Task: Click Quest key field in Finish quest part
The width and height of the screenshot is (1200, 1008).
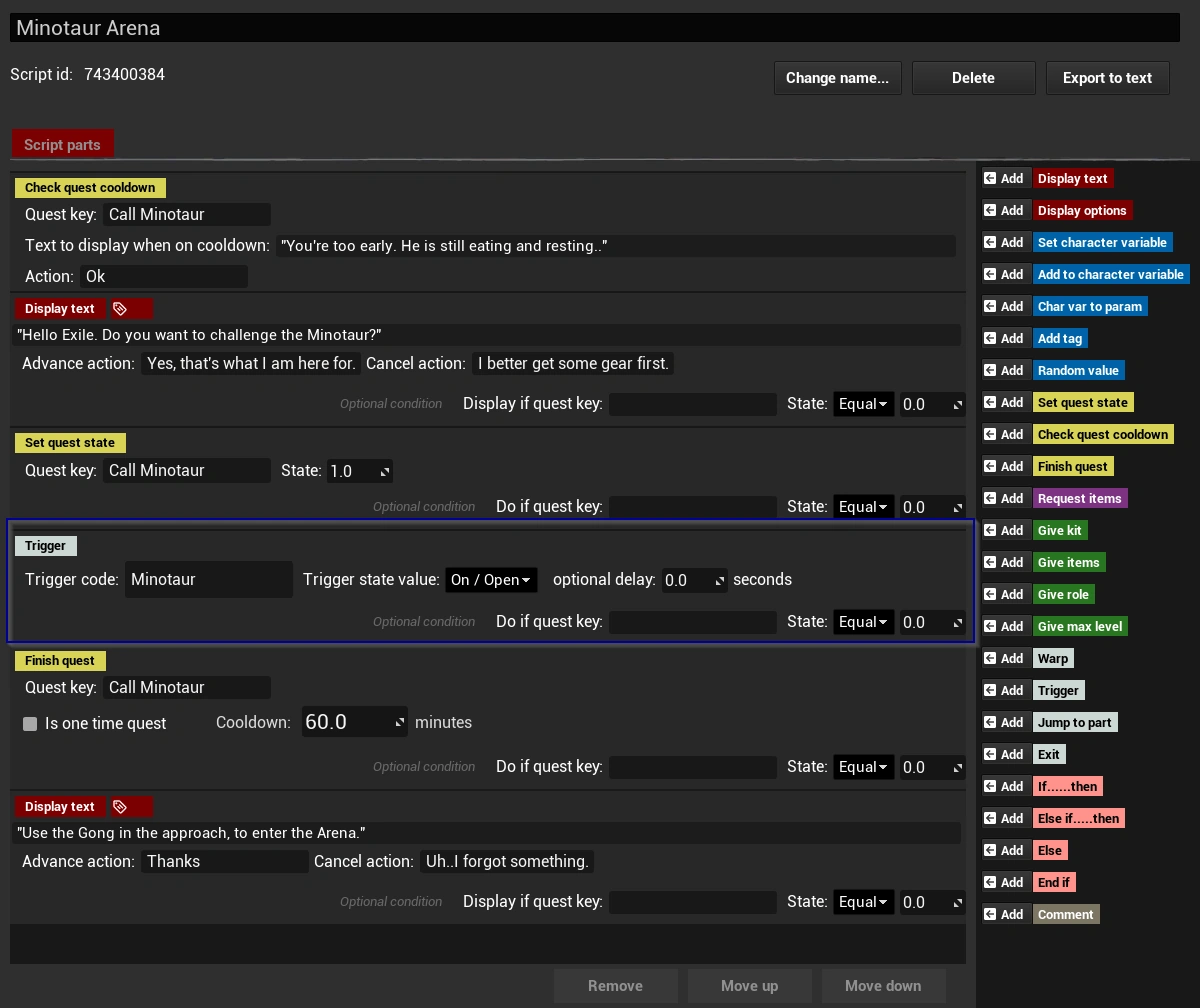Action: 186,687
